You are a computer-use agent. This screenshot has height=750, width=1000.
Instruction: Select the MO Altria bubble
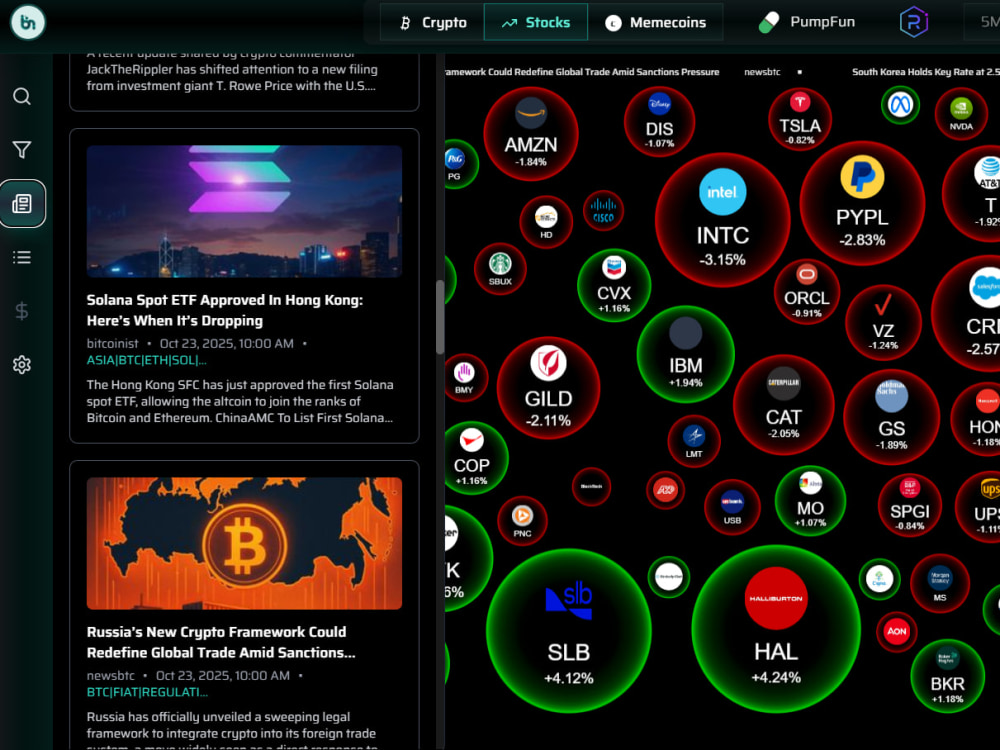pos(811,501)
